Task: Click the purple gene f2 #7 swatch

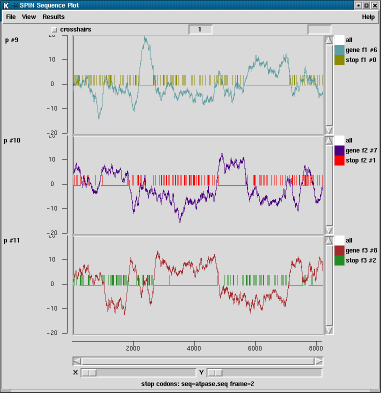Action: click(339, 151)
